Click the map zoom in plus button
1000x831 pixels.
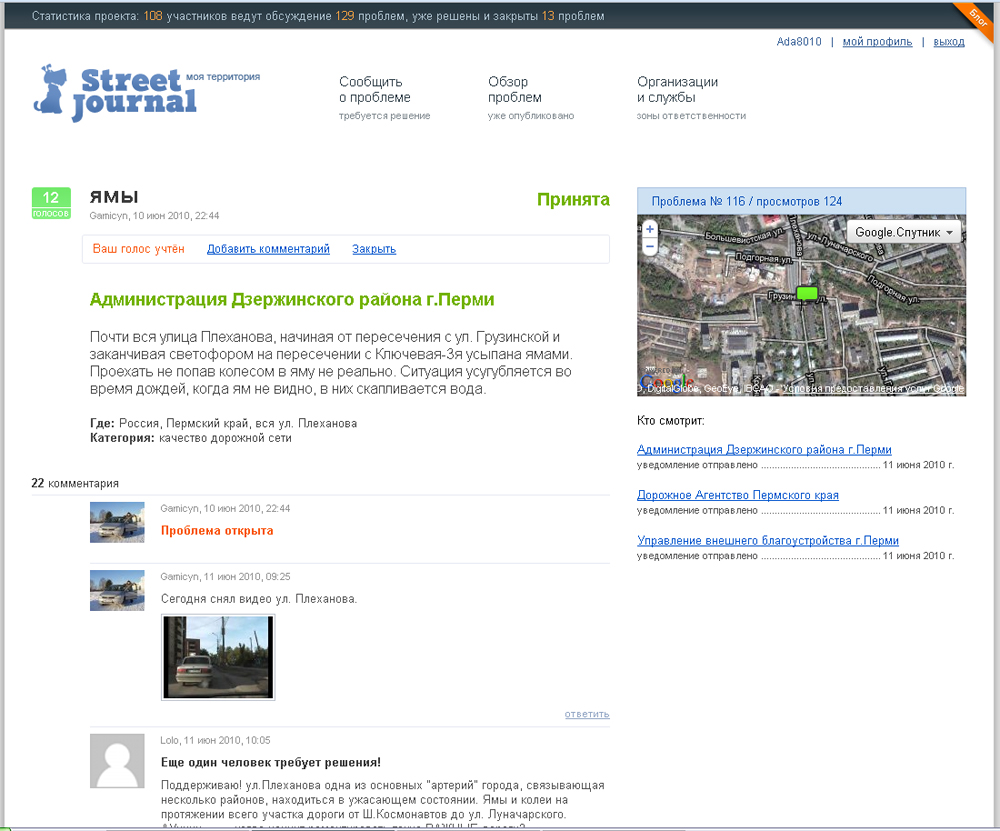click(x=650, y=230)
